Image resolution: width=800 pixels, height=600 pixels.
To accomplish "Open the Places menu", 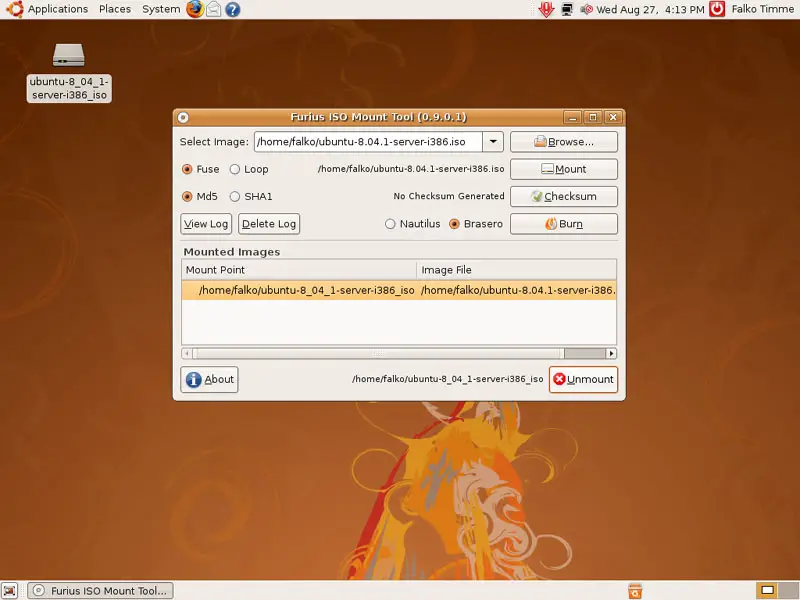I will (115, 9).
